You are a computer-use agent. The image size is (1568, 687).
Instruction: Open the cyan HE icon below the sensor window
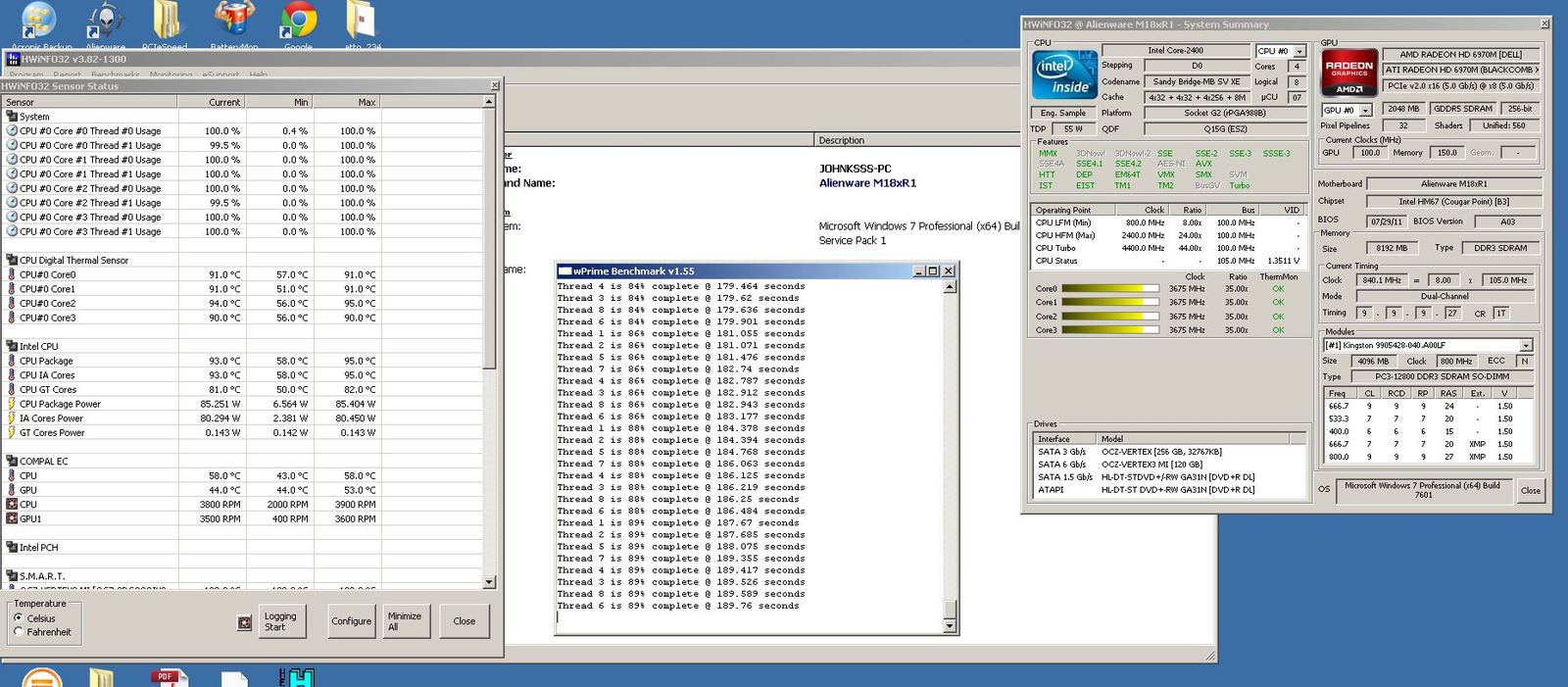(298, 677)
